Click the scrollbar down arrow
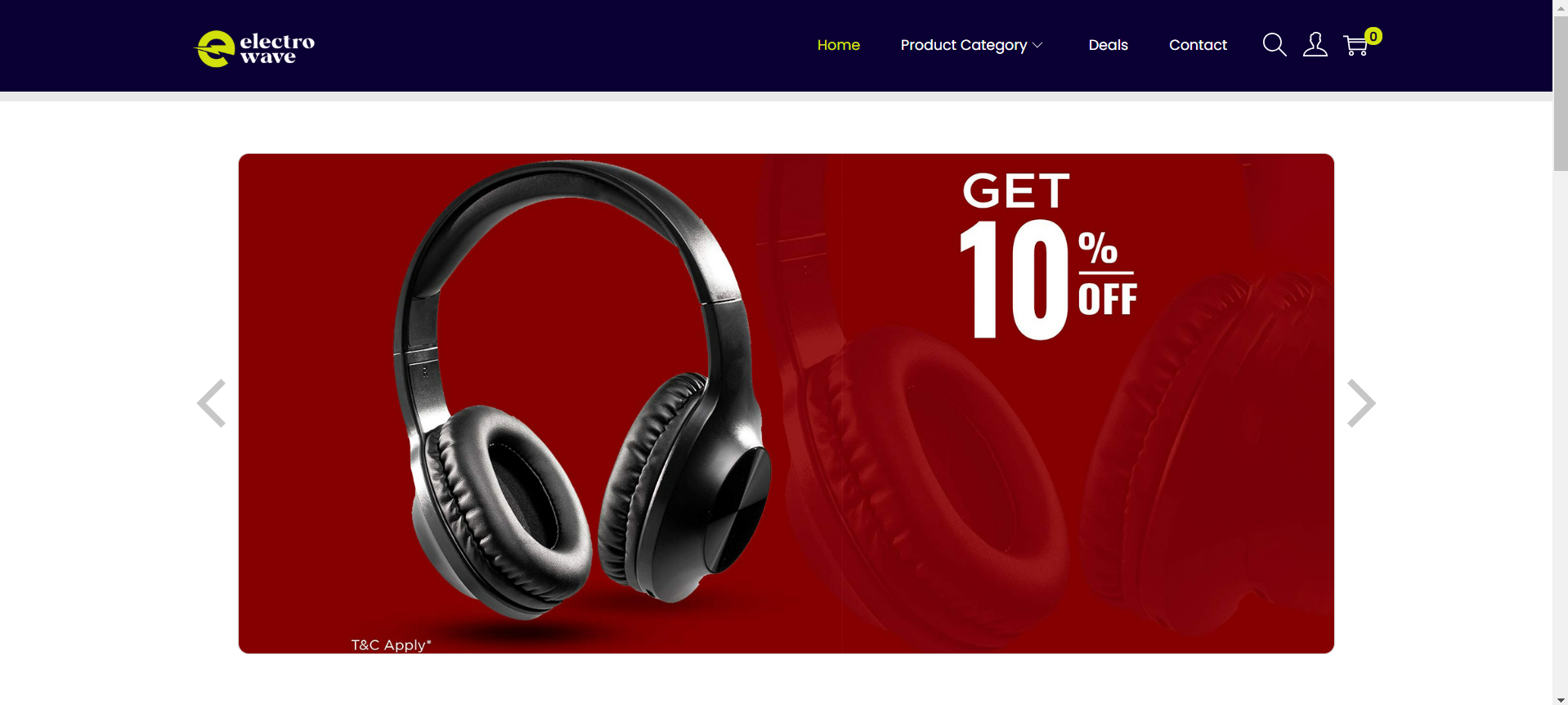The width and height of the screenshot is (1568, 705). [x=1561, y=698]
